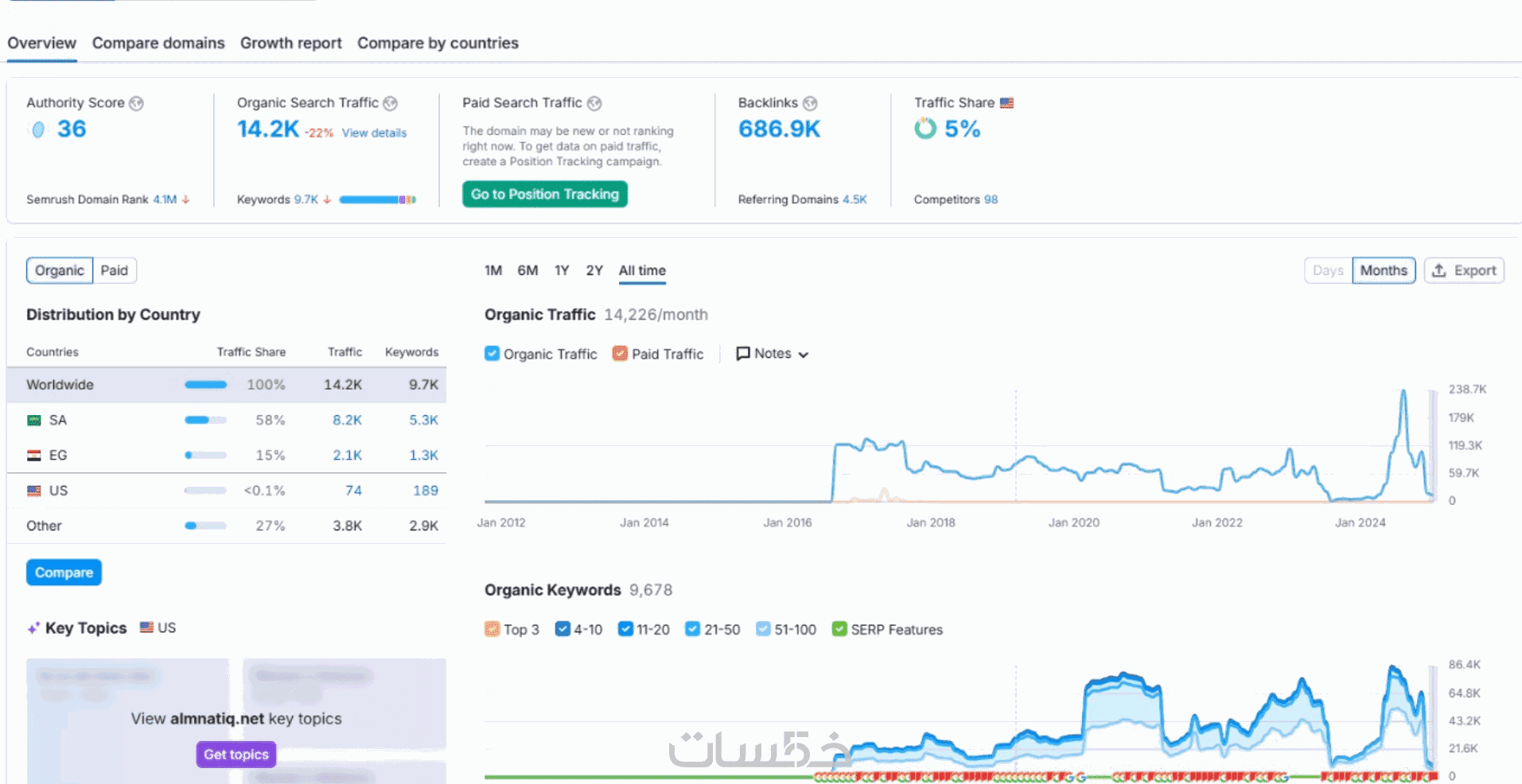Switch to the Growth report tab
1522x784 pixels.
point(290,43)
